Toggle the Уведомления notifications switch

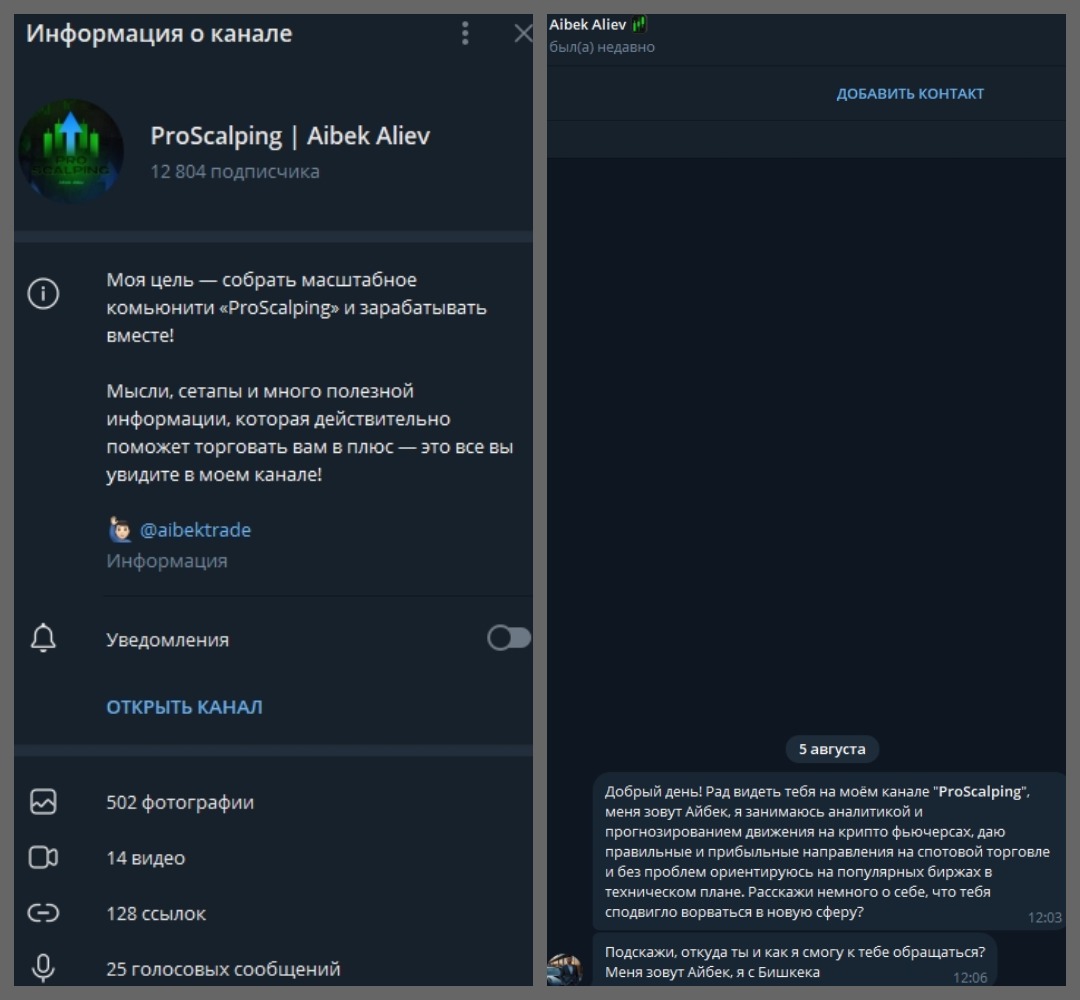point(508,638)
